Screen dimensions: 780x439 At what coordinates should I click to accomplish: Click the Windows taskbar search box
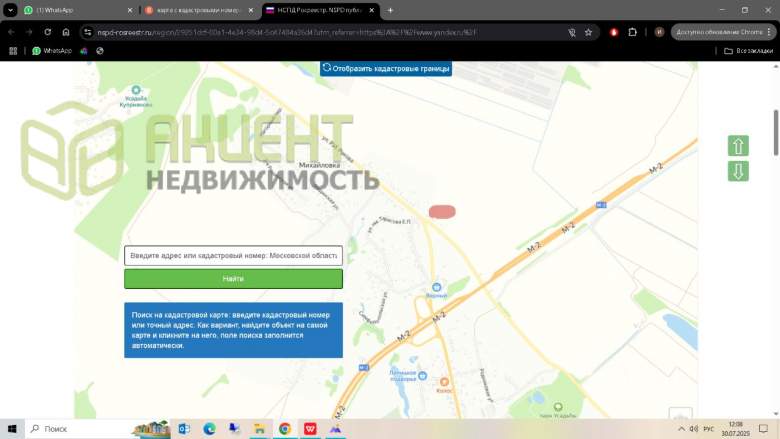click(98, 429)
